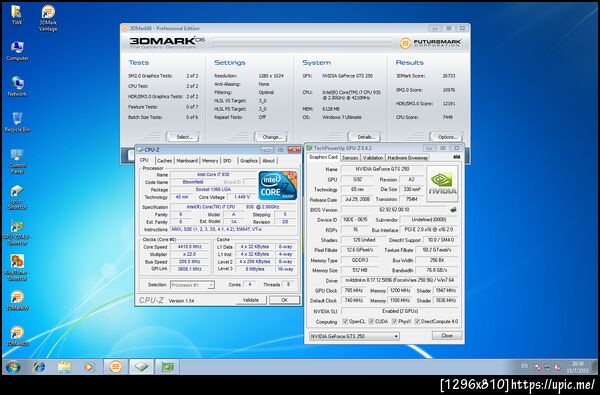The width and height of the screenshot is (600, 395).
Task: Click Select button under Tests in 3DMark06
Action: [x=183, y=137]
